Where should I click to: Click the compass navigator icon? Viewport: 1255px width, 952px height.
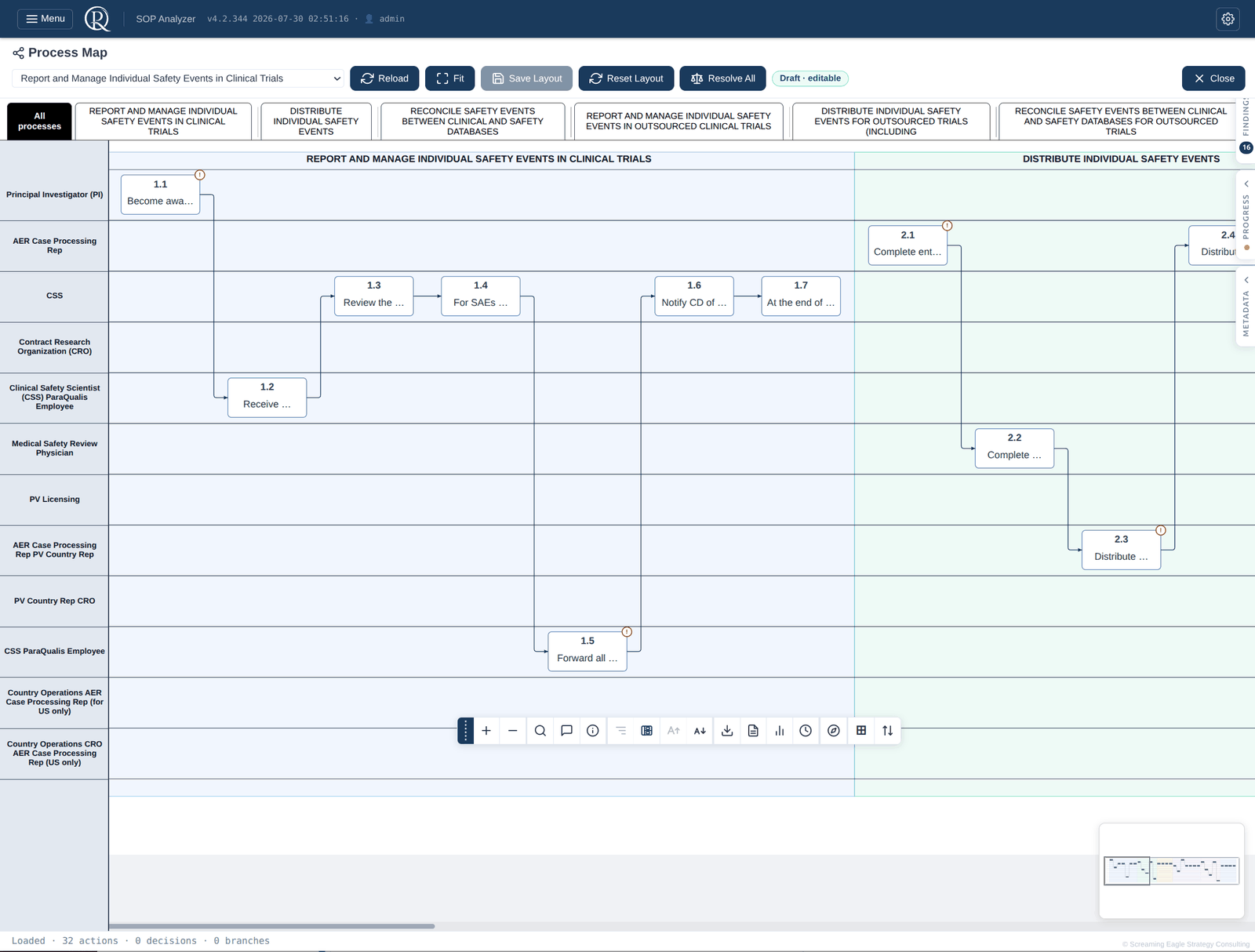(834, 730)
